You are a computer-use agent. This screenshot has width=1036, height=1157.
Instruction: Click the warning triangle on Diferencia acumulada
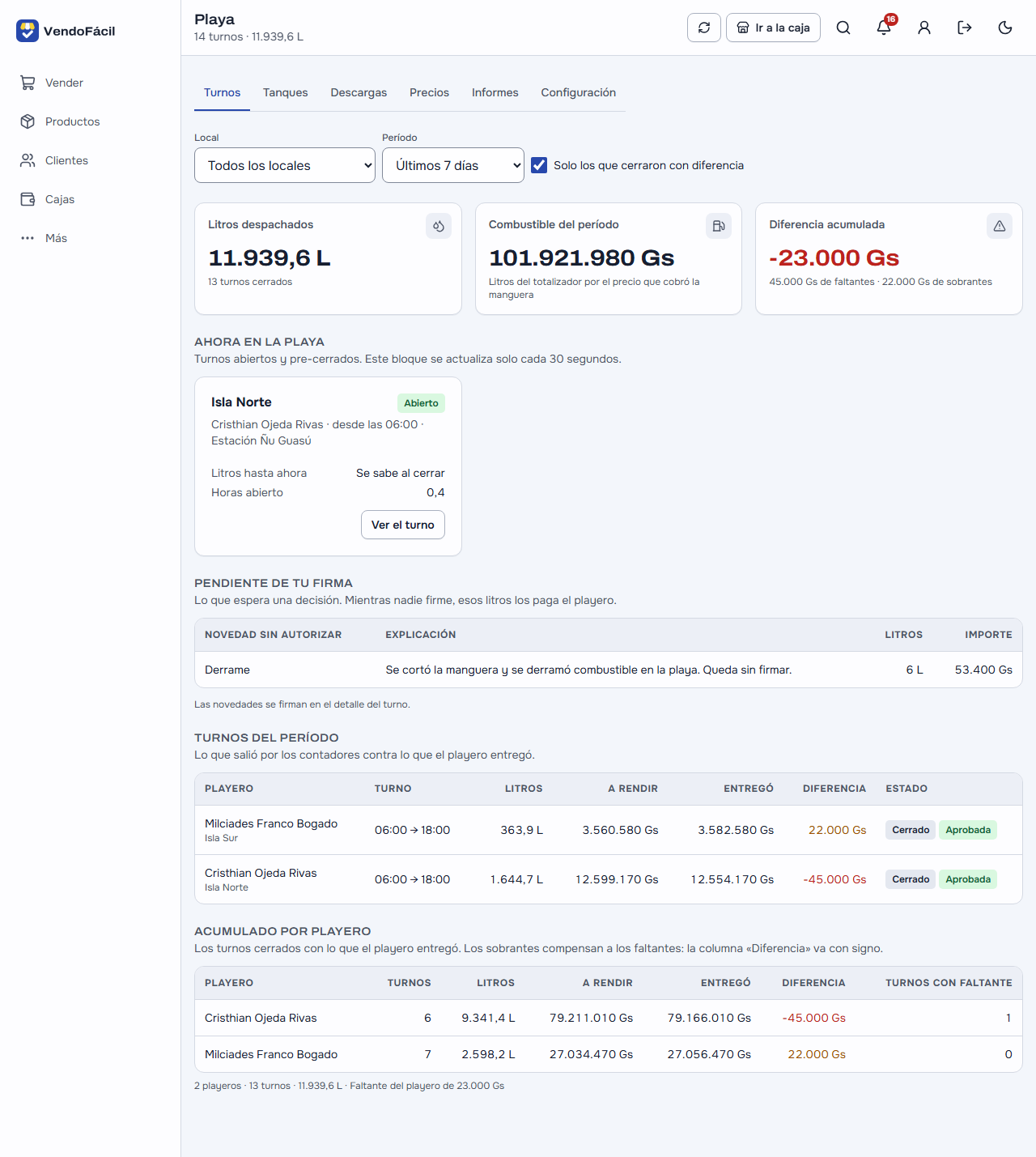point(1000,226)
